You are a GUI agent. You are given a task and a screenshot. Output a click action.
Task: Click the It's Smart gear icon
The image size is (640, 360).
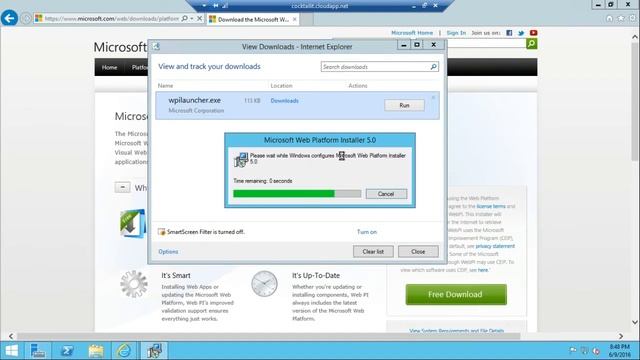pos(134,284)
